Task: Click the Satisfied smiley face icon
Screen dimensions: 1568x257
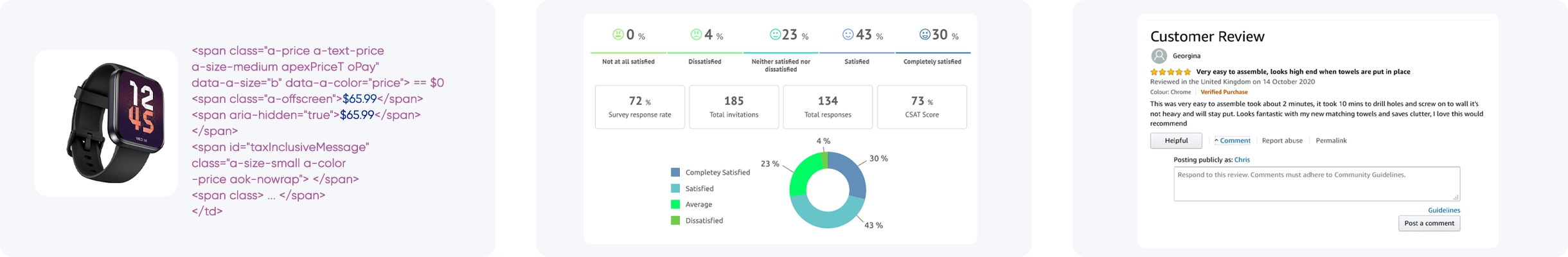Action: click(x=848, y=35)
